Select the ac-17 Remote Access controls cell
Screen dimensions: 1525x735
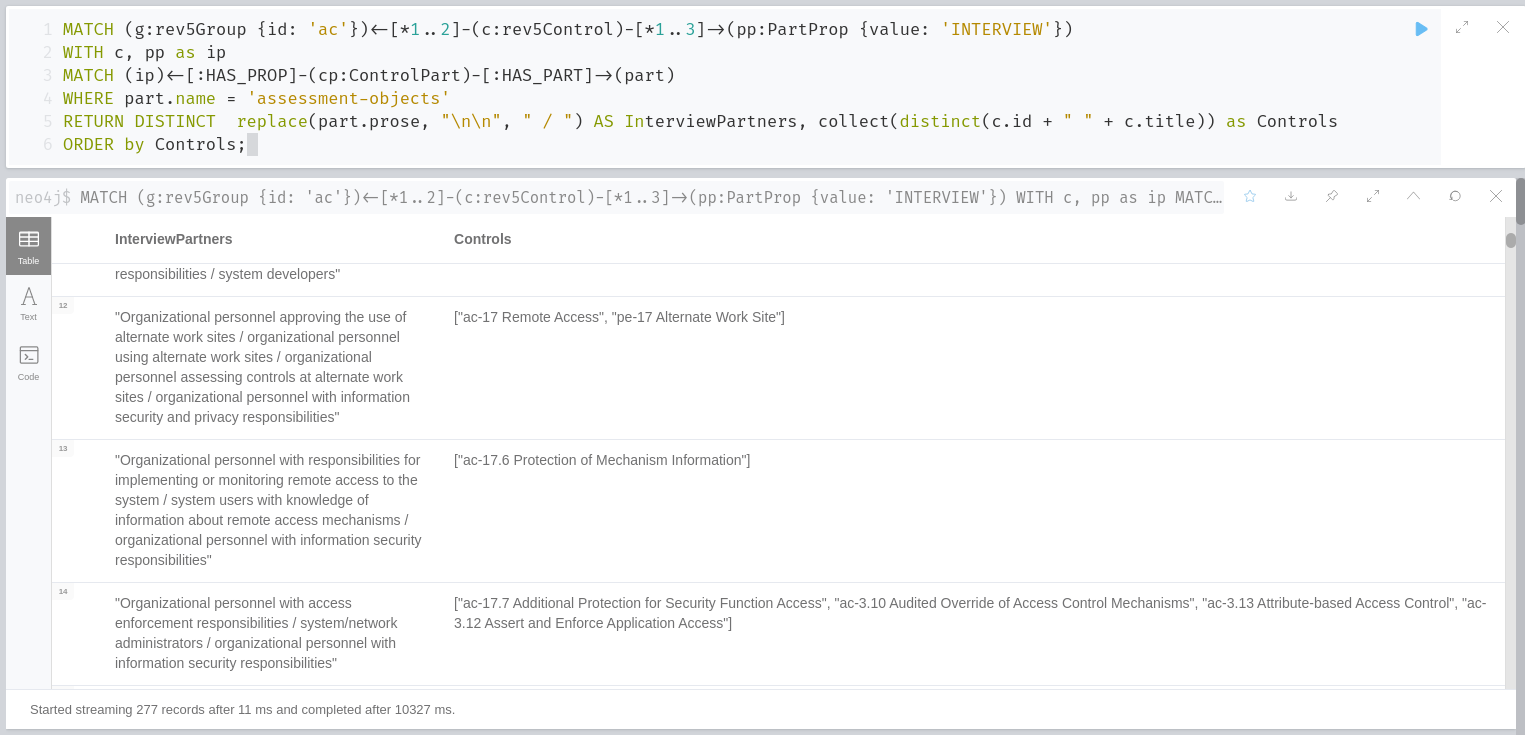tap(619, 317)
